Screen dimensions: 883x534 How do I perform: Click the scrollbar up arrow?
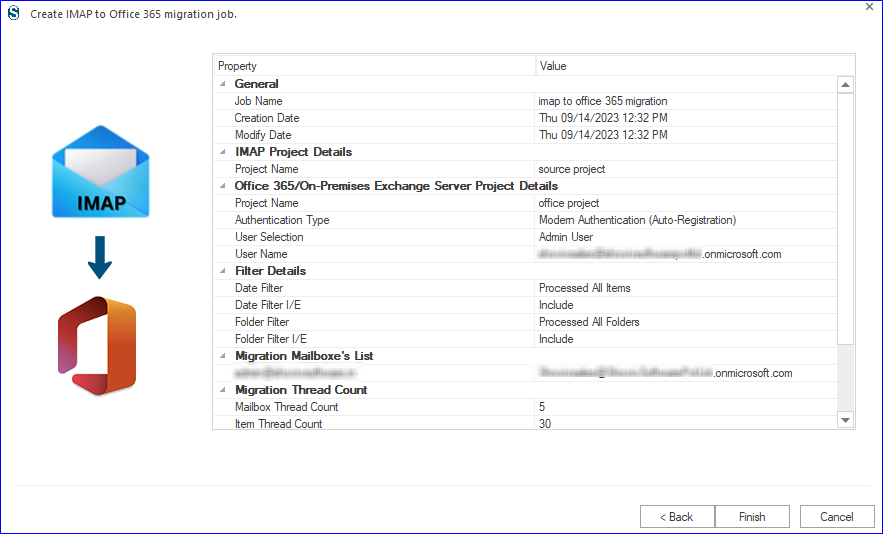[845, 84]
